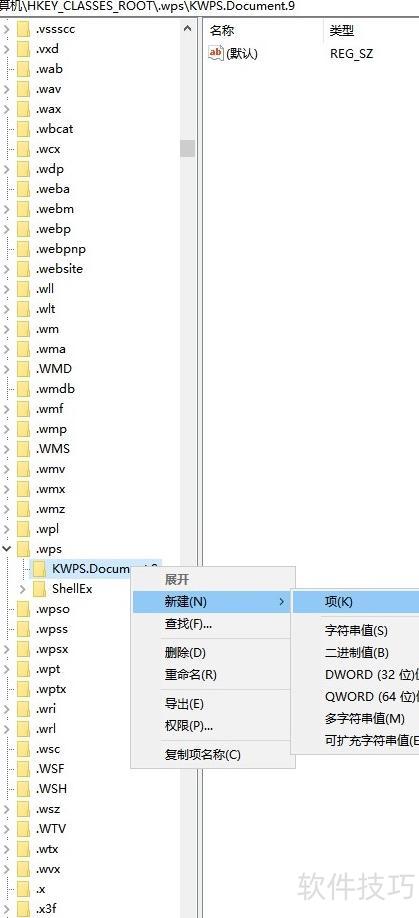Screen dimensions: 419x918
Task: Select the .wri key
Action: tap(46, 708)
